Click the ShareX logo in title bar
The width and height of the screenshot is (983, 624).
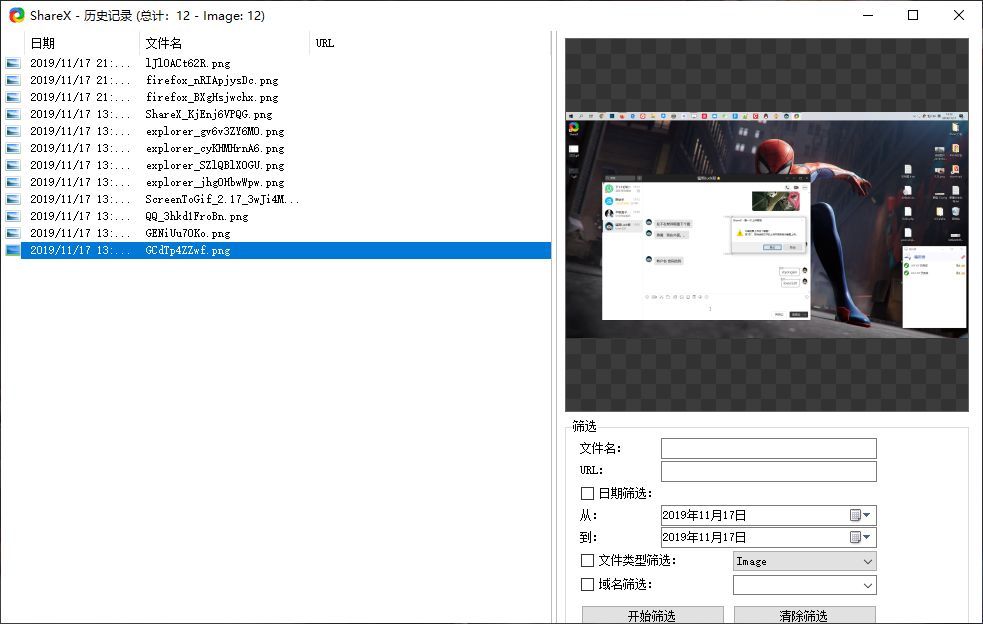coord(16,15)
